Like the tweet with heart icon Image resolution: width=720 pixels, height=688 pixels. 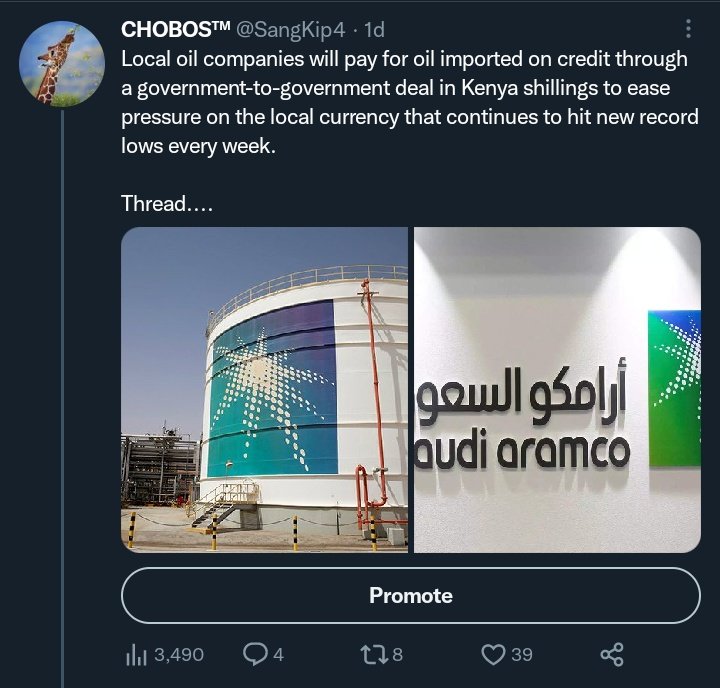click(493, 654)
